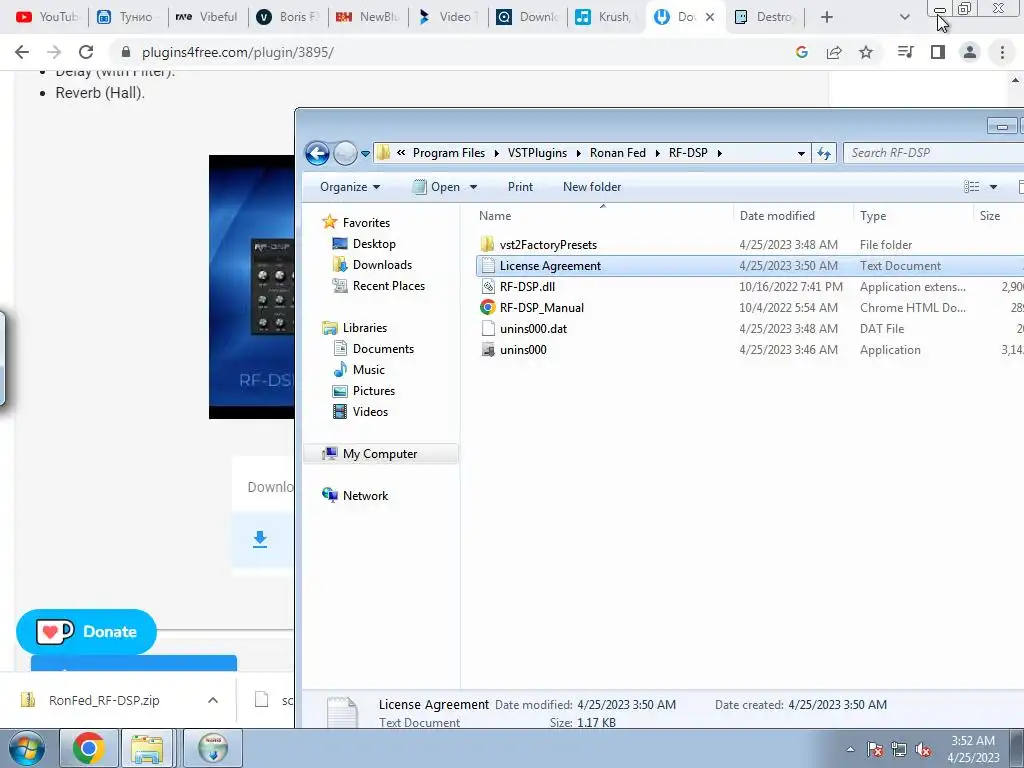Screen dimensions: 1024x768
Task: Switch to YouTube tab
Action: tap(46, 17)
